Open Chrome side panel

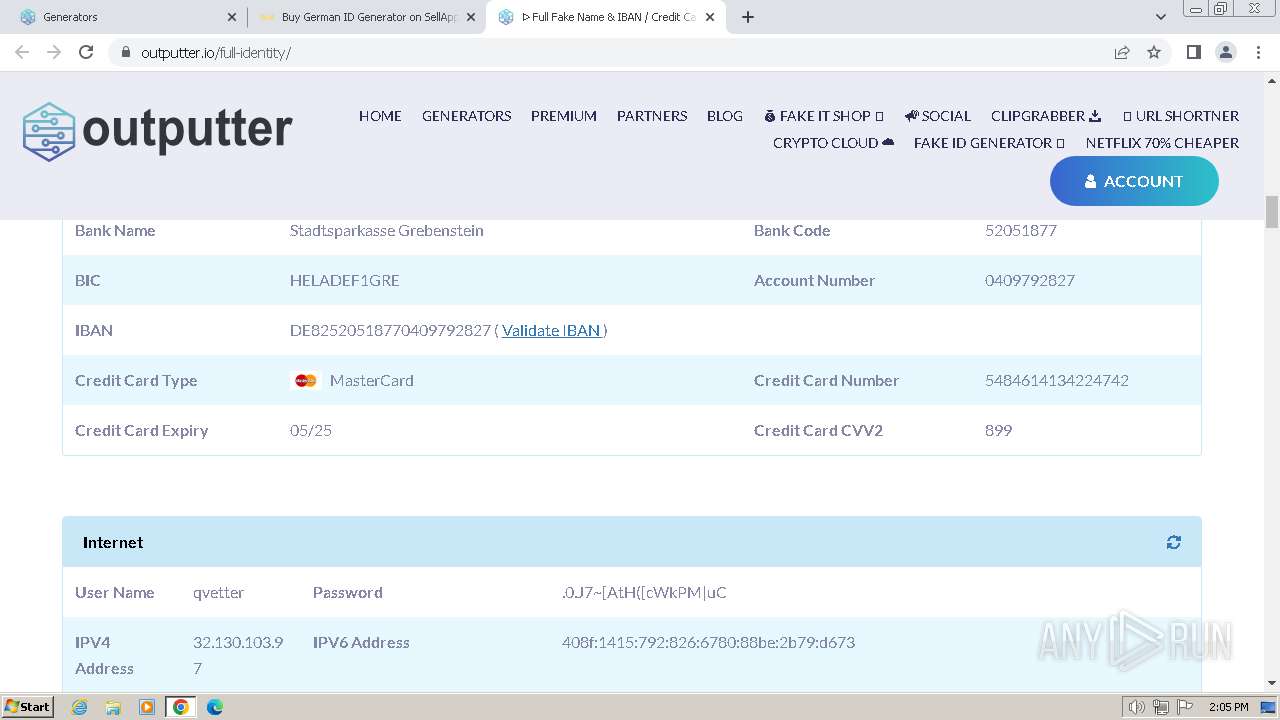coord(1193,52)
